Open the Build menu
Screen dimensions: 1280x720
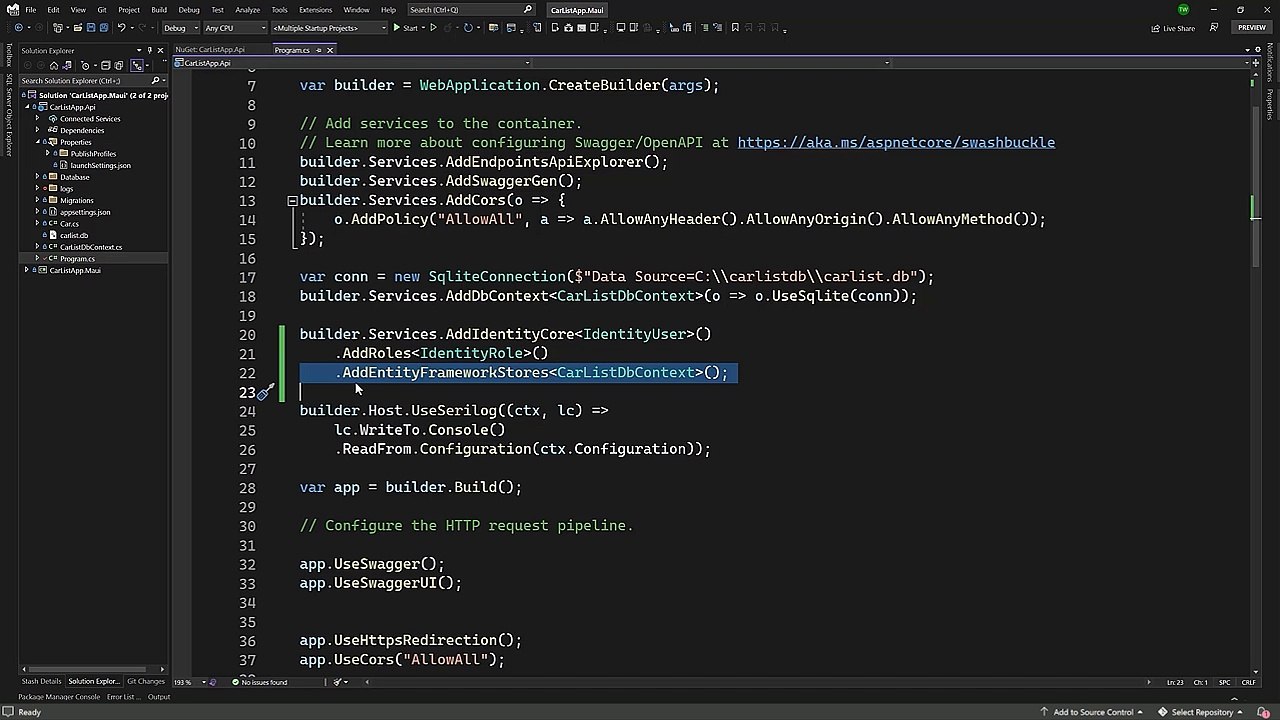coord(159,10)
